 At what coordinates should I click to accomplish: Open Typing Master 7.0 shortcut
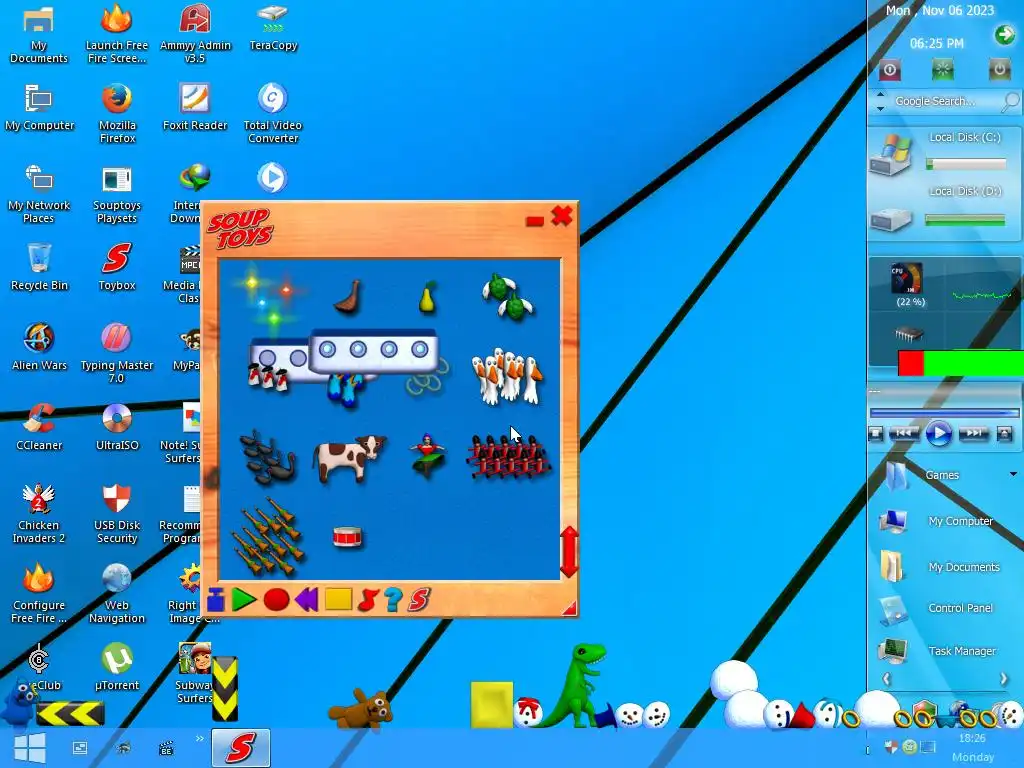pos(117,355)
